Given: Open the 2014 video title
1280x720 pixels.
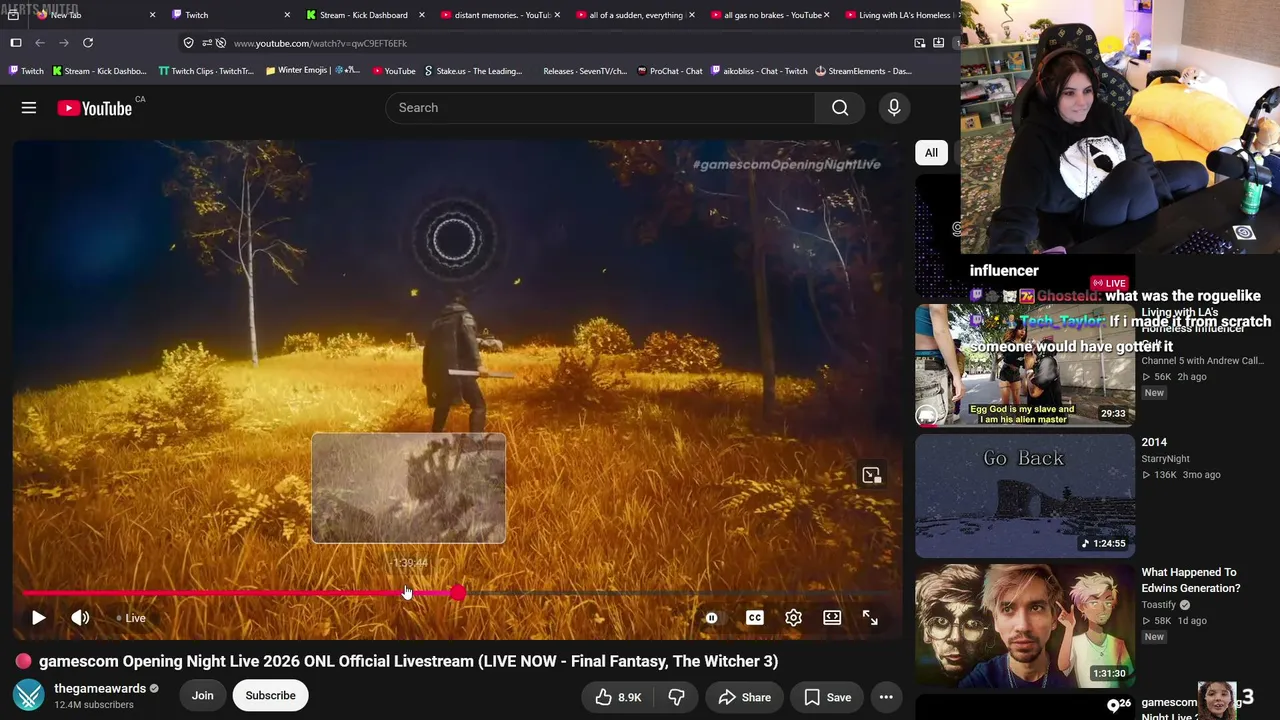Looking at the screenshot, I should (x=1154, y=442).
